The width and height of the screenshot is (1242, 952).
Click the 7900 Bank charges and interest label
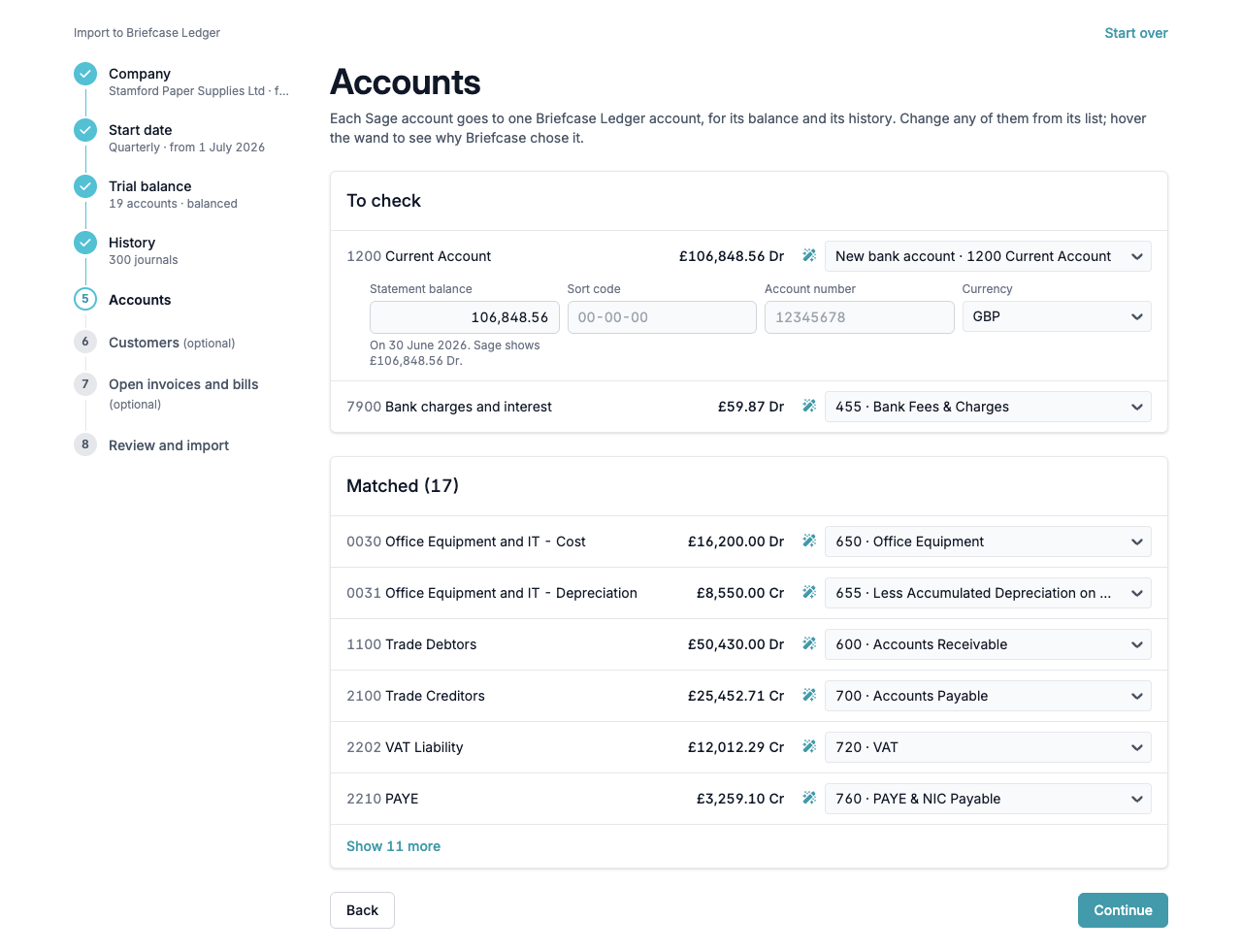point(449,407)
